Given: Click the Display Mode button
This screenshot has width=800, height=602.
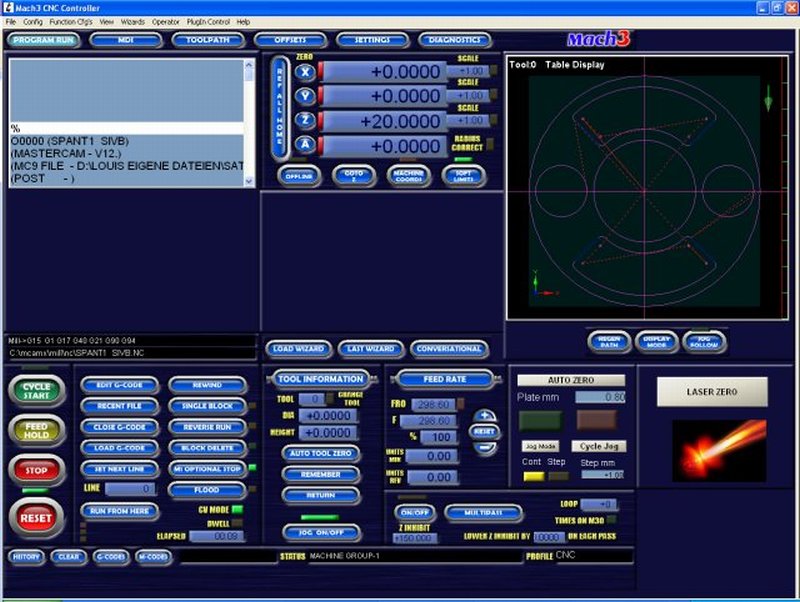Looking at the screenshot, I should (657, 342).
